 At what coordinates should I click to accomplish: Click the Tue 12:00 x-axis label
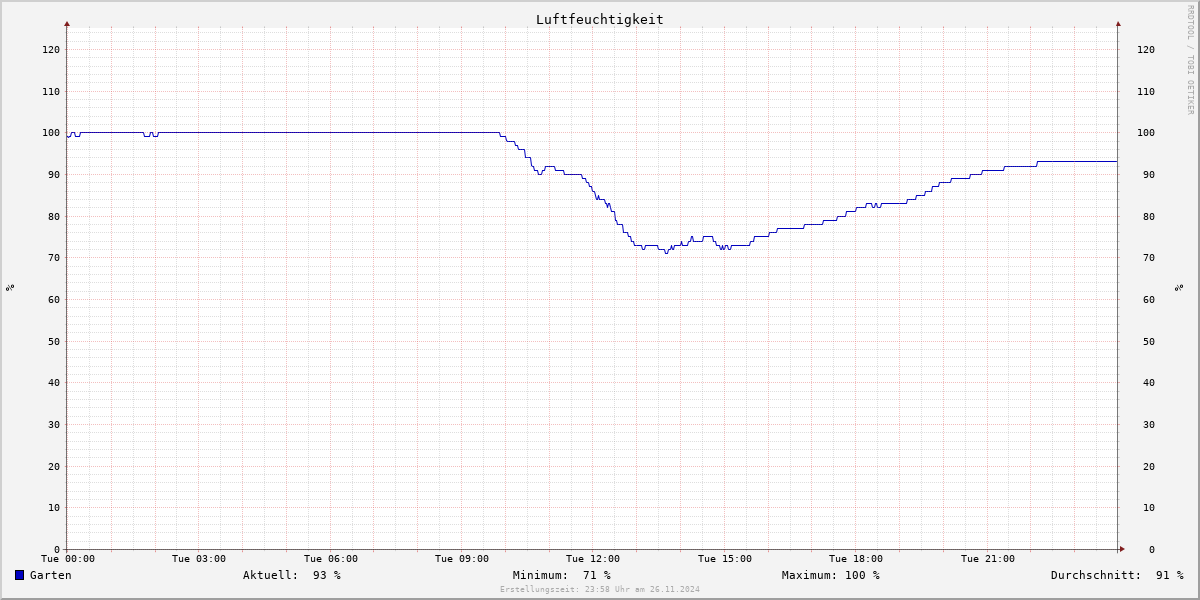click(593, 559)
